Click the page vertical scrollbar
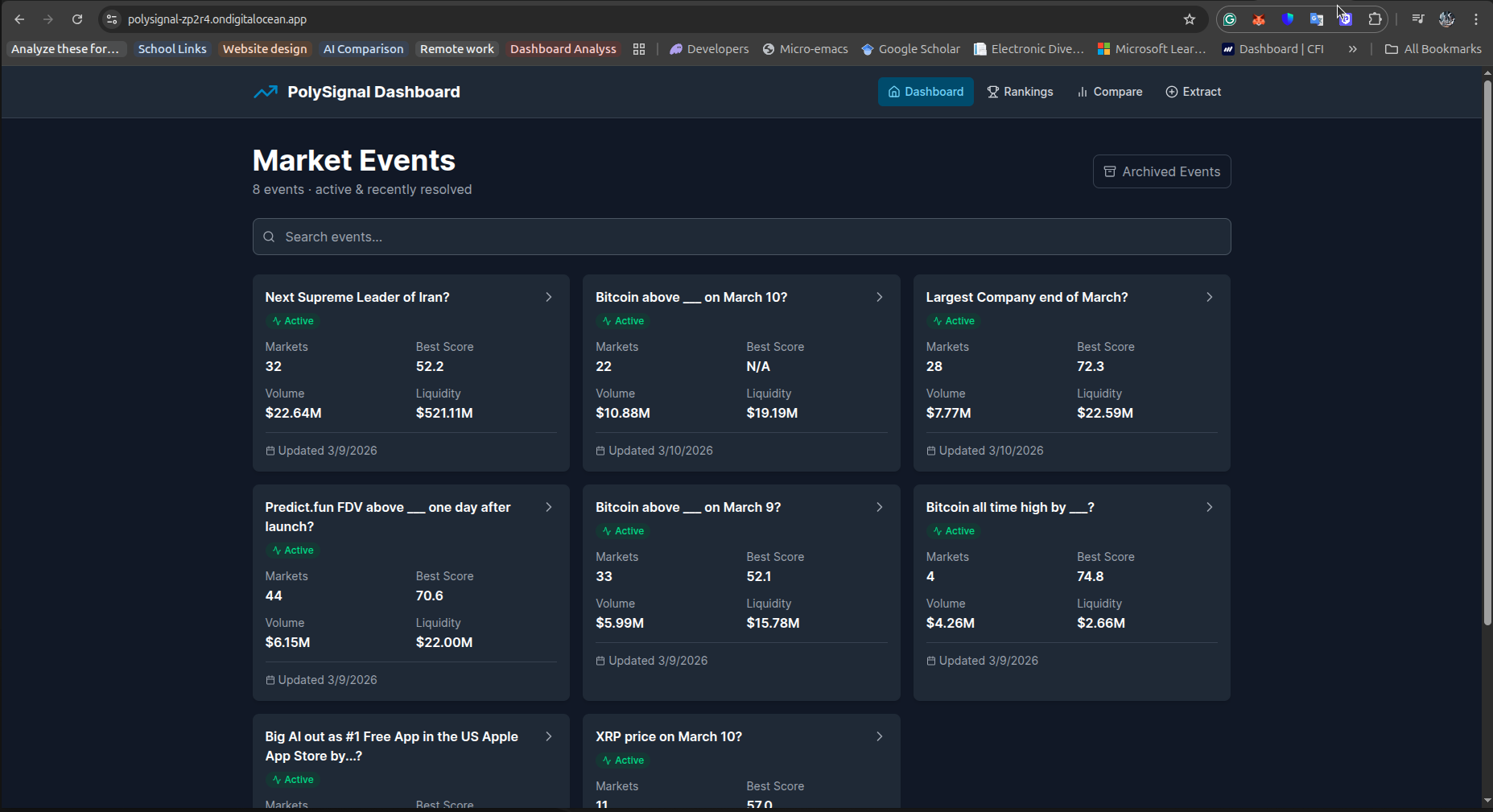Screen dimensions: 1493x812 pyautogui.click(x=1487, y=352)
